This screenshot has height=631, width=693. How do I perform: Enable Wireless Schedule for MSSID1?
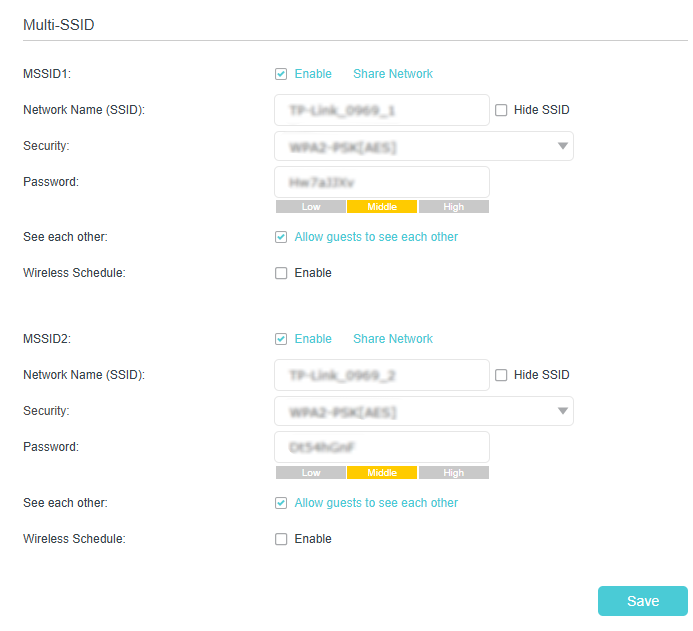(281, 273)
